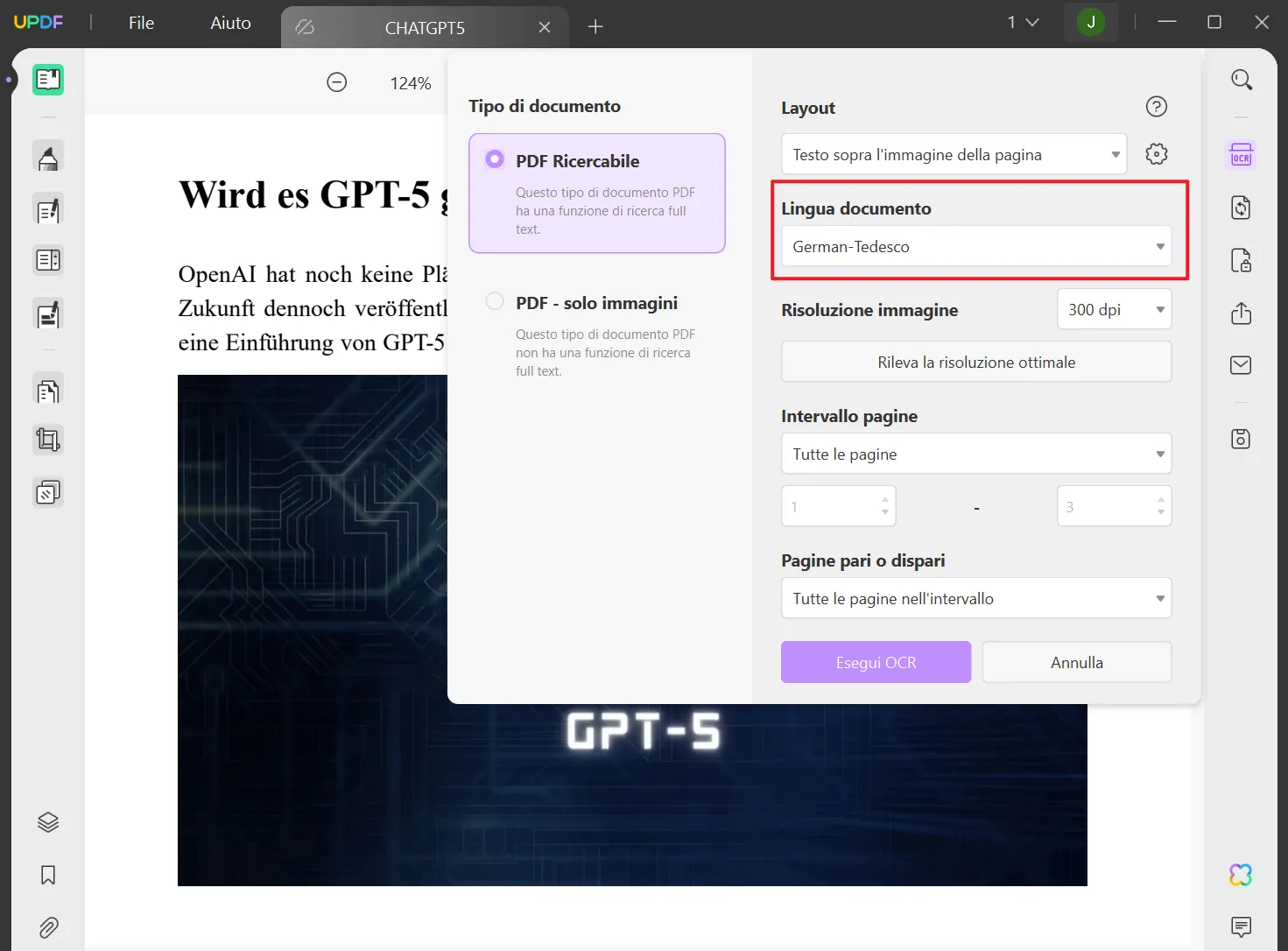Open the Convert PDF icon

1242,208
